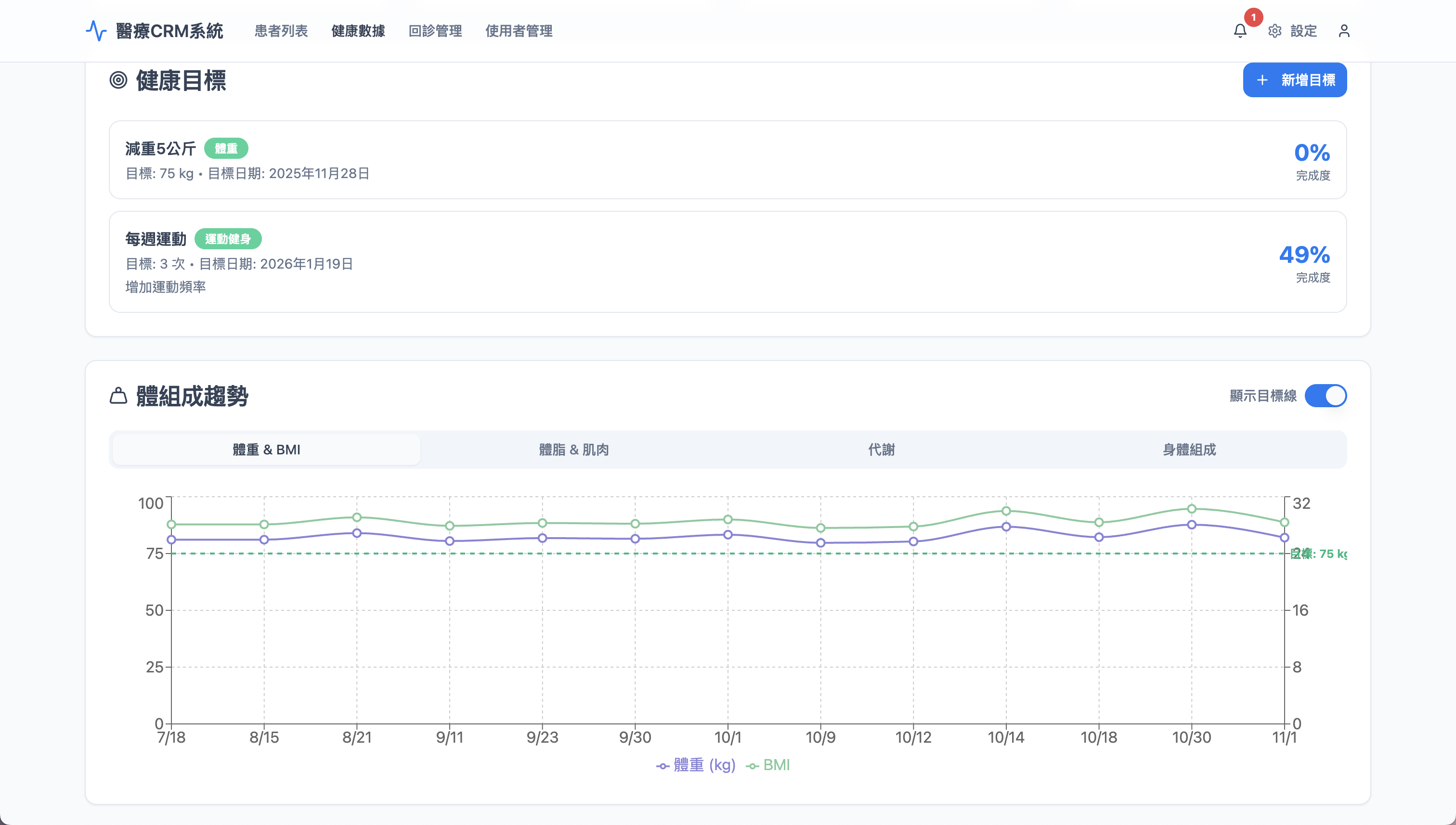This screenshot has height=825, width=1456.
Task: Click the 運動健身 tag badge
Action: click(228, 239)
